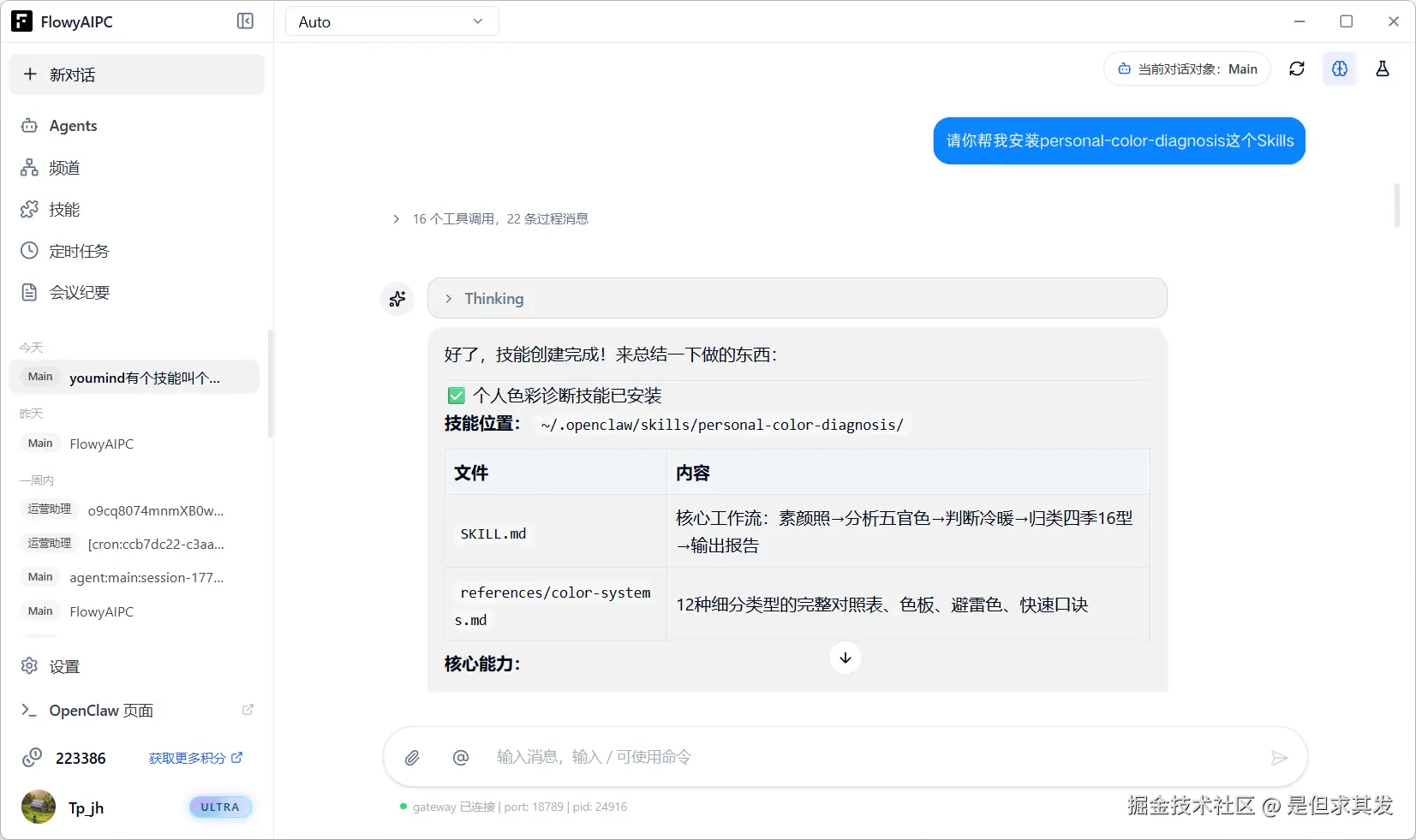Open the second FlowyAIPC conversation under 一周内
Screen dimensions: 1416x840
(134, 611)
